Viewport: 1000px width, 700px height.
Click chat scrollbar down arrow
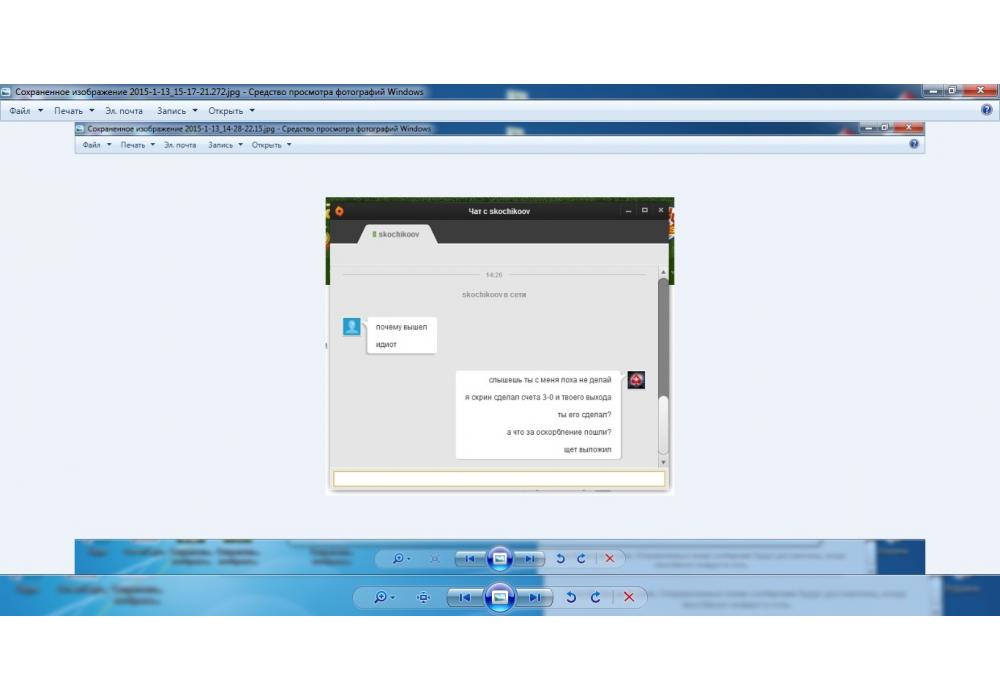[x=663, y=462]
